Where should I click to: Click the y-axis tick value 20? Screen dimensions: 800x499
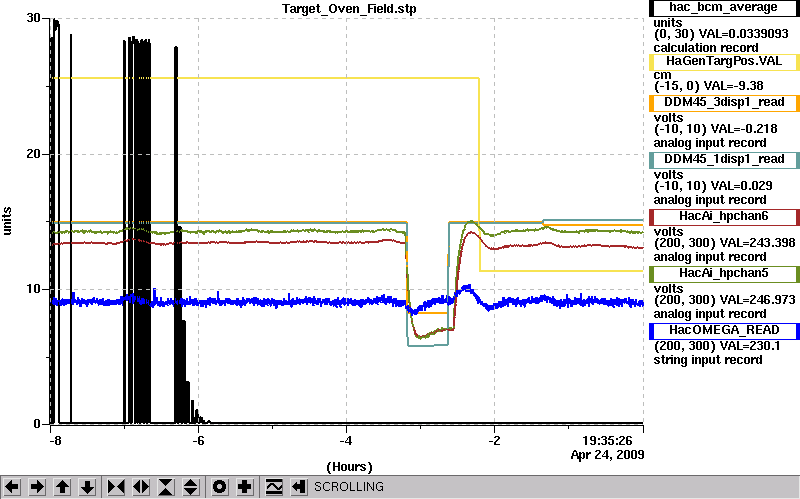(x=33, y=154)
